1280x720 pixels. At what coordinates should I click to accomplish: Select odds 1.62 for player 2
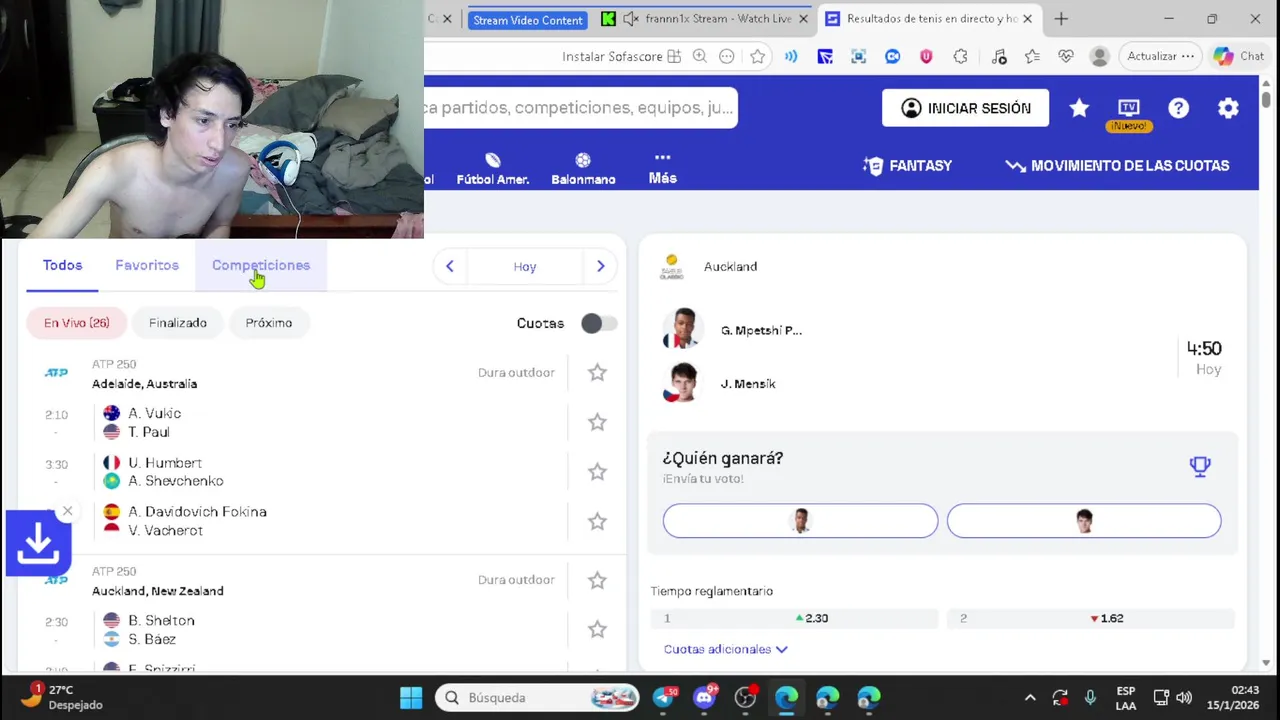(1090, 618)
